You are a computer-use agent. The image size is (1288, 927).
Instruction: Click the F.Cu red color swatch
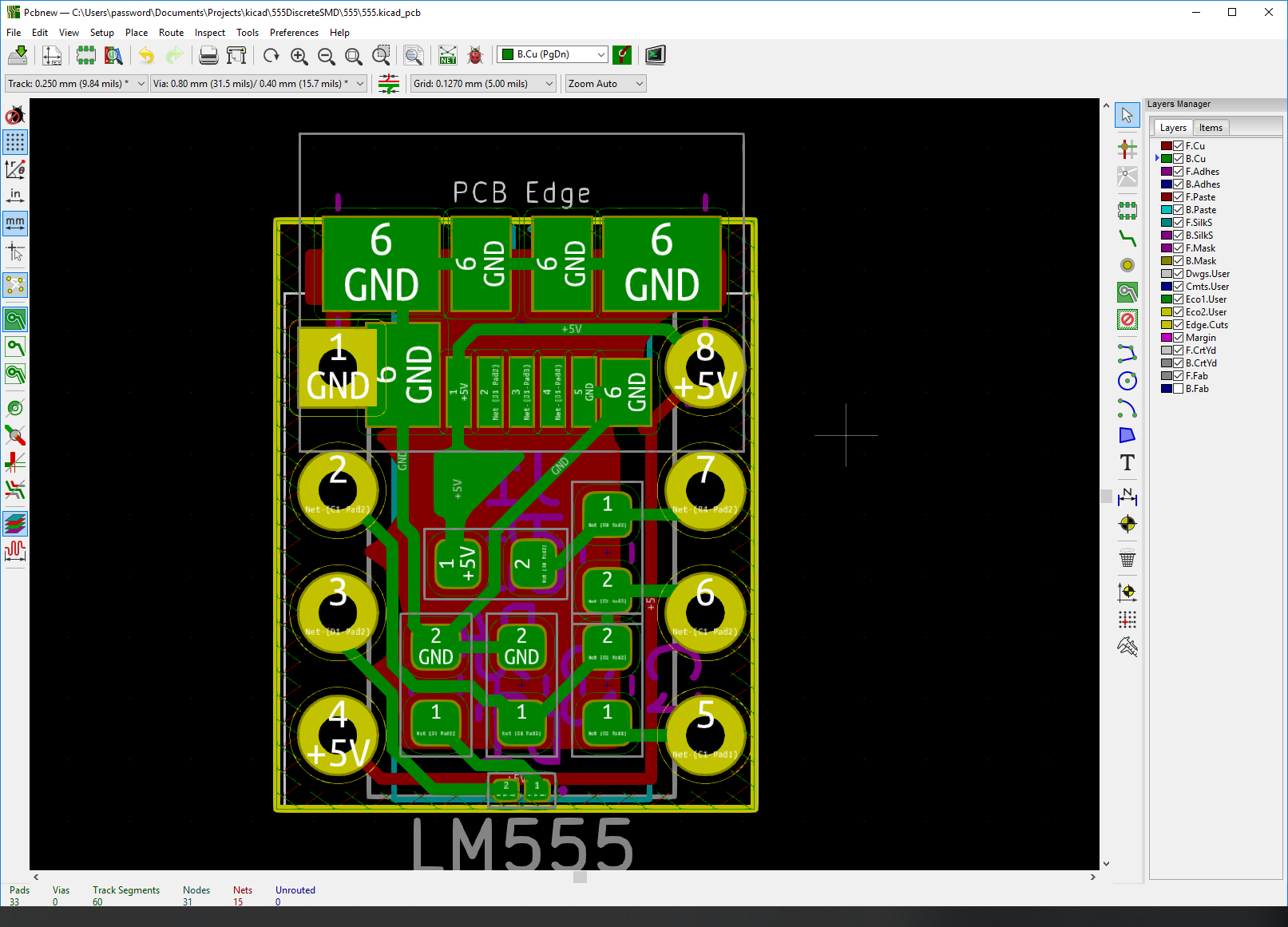[1166, 146]
